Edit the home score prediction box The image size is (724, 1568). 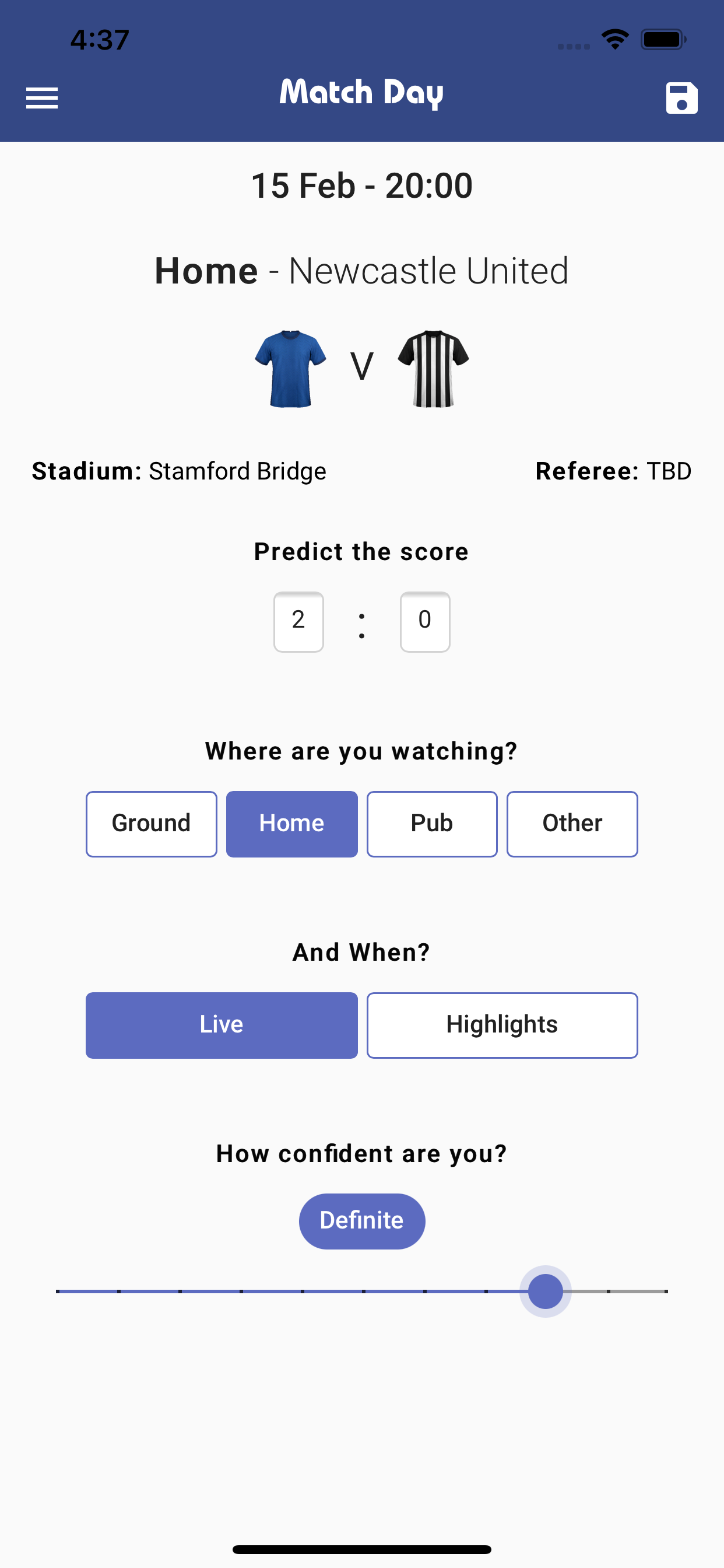298,621
